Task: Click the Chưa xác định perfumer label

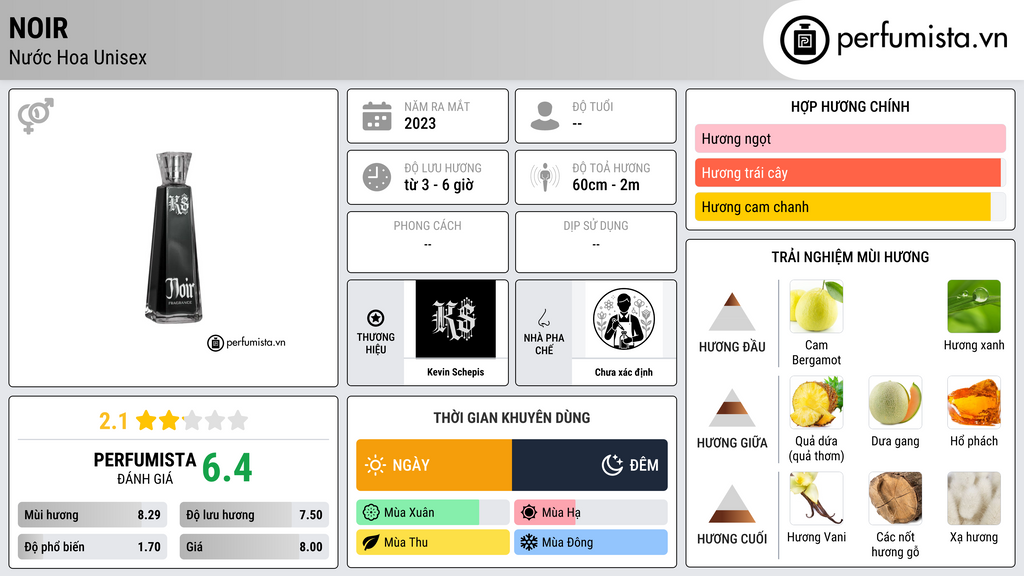Action: point(624,372)
